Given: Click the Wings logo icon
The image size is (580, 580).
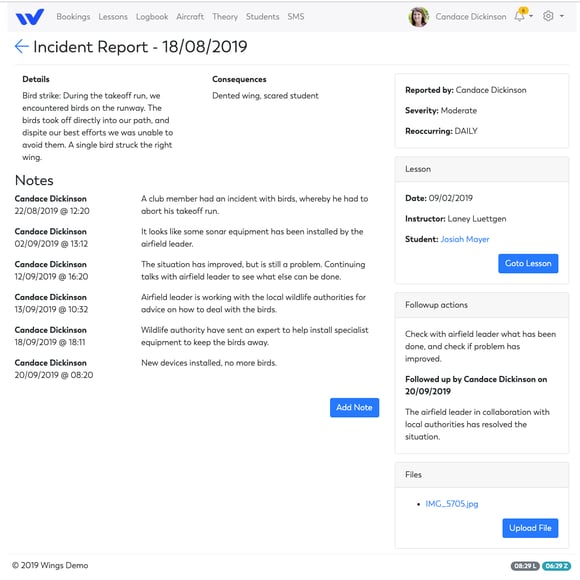Looking at the screenshot, I should (30, 17).
